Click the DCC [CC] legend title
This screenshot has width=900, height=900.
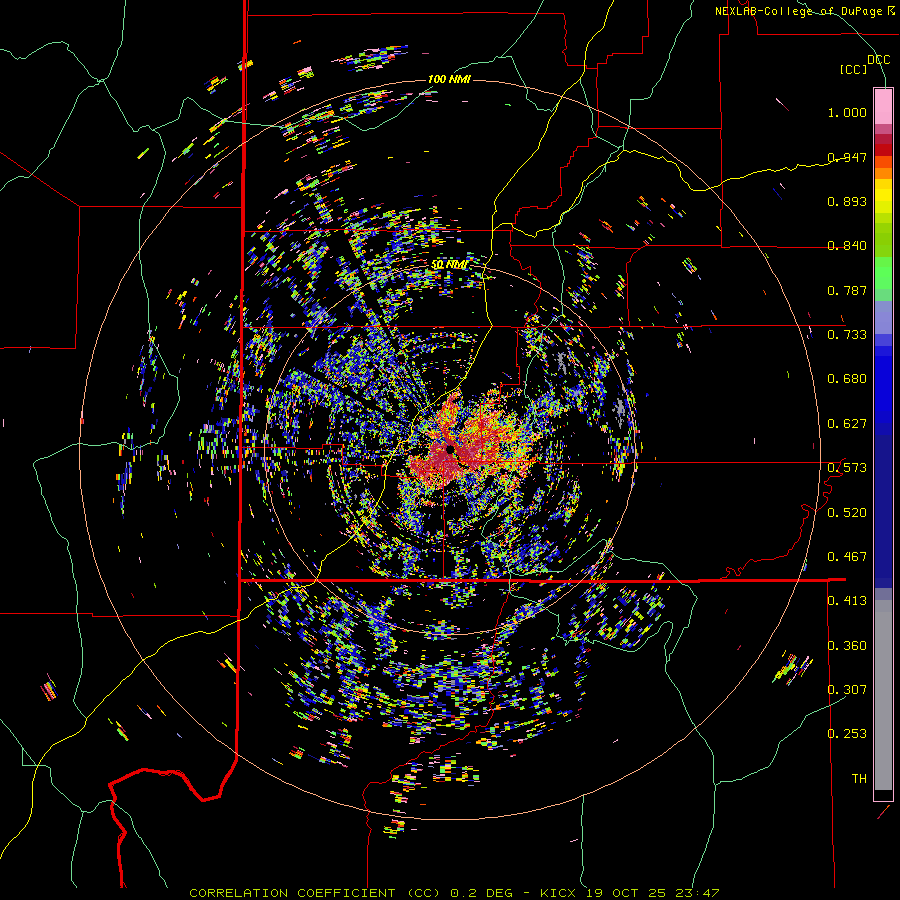point(865,64)
